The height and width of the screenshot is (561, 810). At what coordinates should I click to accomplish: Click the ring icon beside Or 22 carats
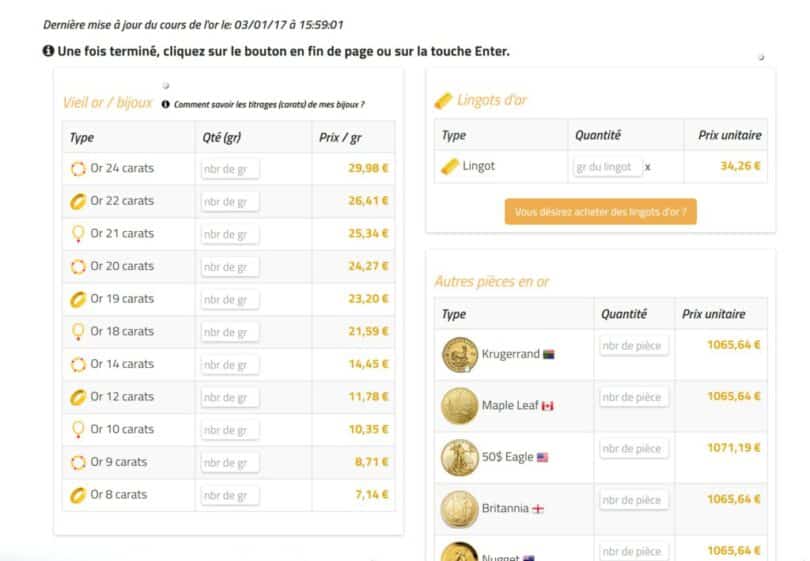coord(78,201)
